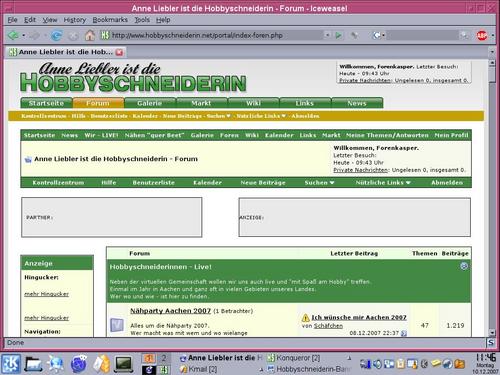
Task: Select the Galerie tab in site header
Action: tap(150, 103)
